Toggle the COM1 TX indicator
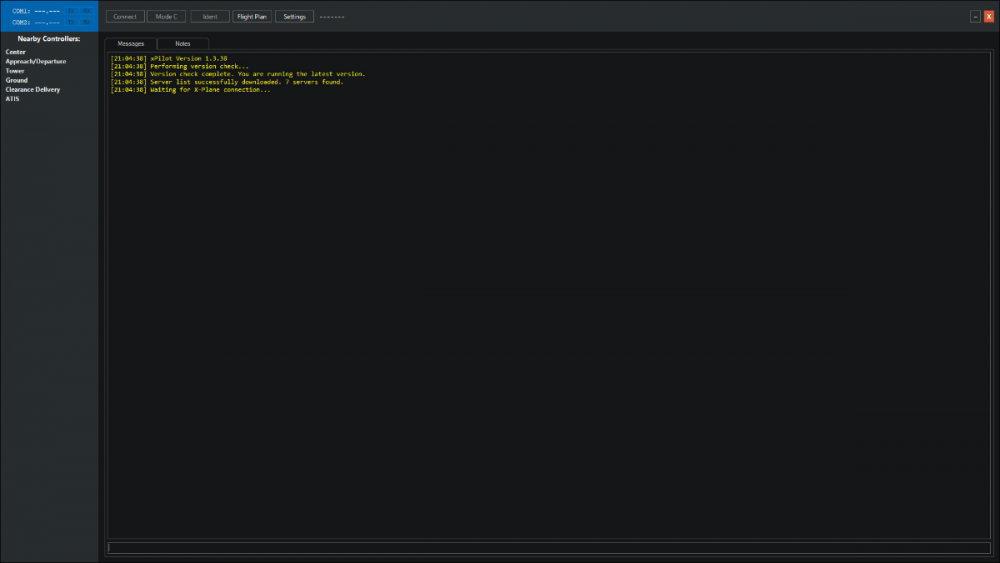Screen dimensions: 1000x563 [x=72, y=11]
